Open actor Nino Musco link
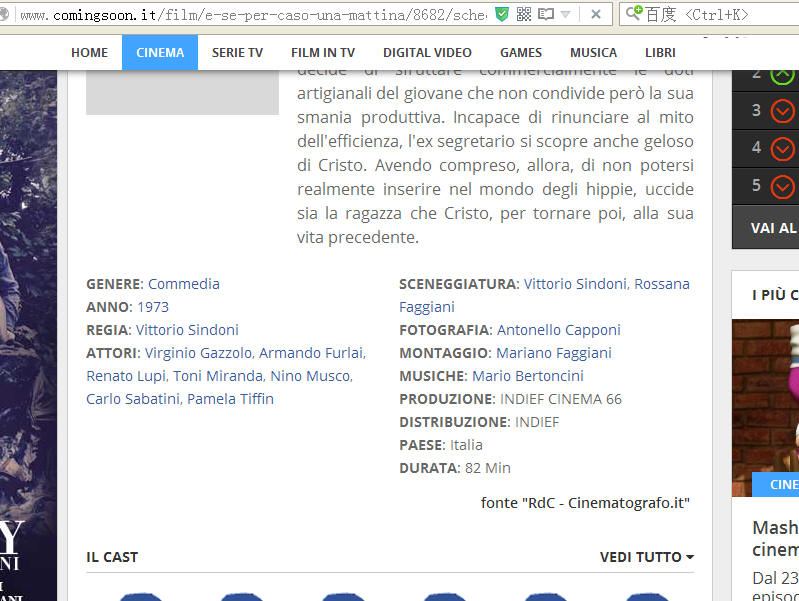The width and height of the screenshot is (799, 601). point(311,376)
